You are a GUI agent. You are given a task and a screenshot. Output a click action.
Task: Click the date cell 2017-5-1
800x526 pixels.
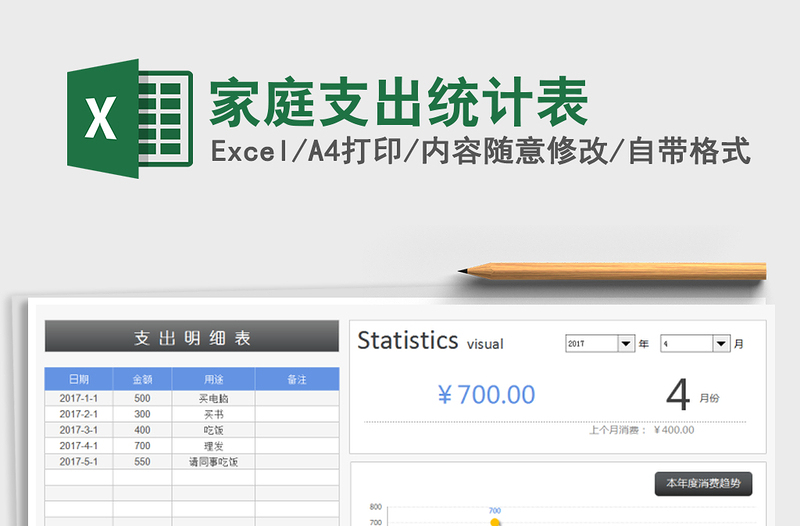pyautogui.click(x=79, y=462)
